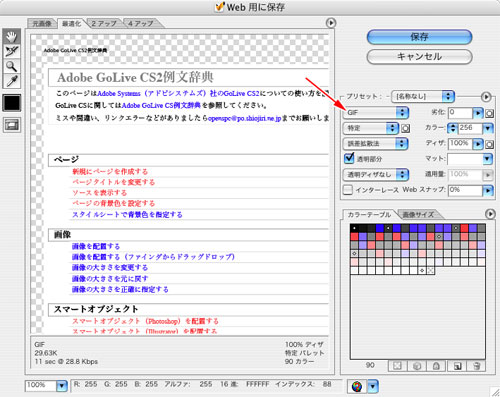The height and width of the screenshot is (397, 500).
Task: Click the 29.63K file size text
Action: tap(46, 353)
